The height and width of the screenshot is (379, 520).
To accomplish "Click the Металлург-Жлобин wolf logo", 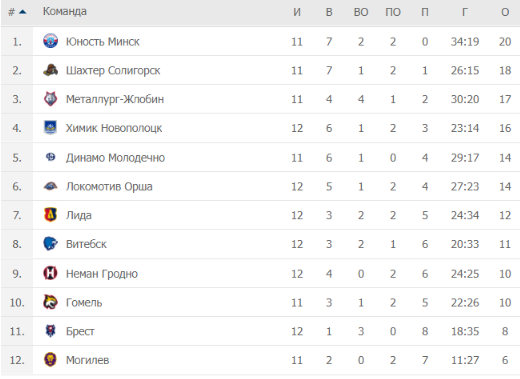I will 50,99.
